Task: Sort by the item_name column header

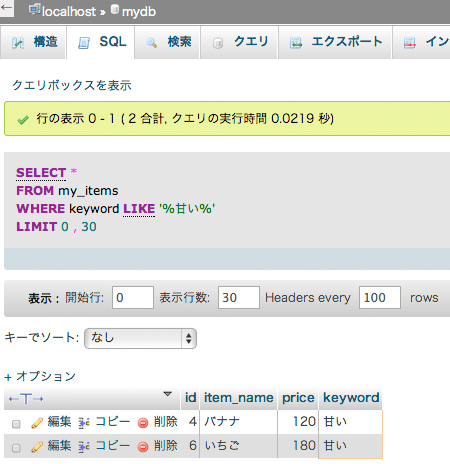Action: 239,398
